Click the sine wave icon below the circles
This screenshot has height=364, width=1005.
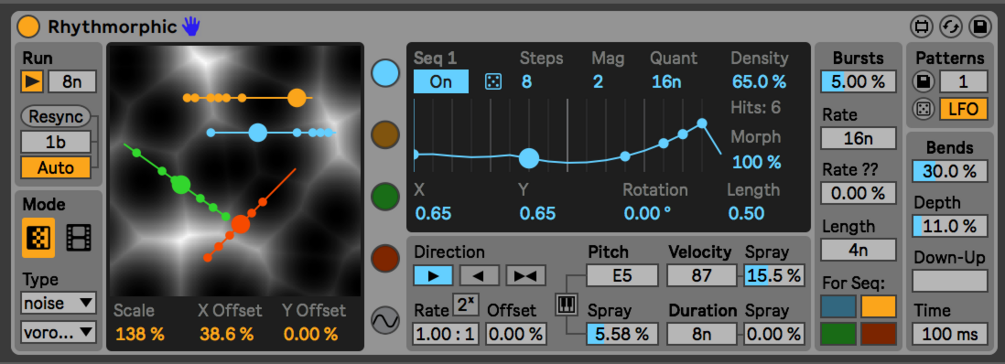tap(385, 320)
